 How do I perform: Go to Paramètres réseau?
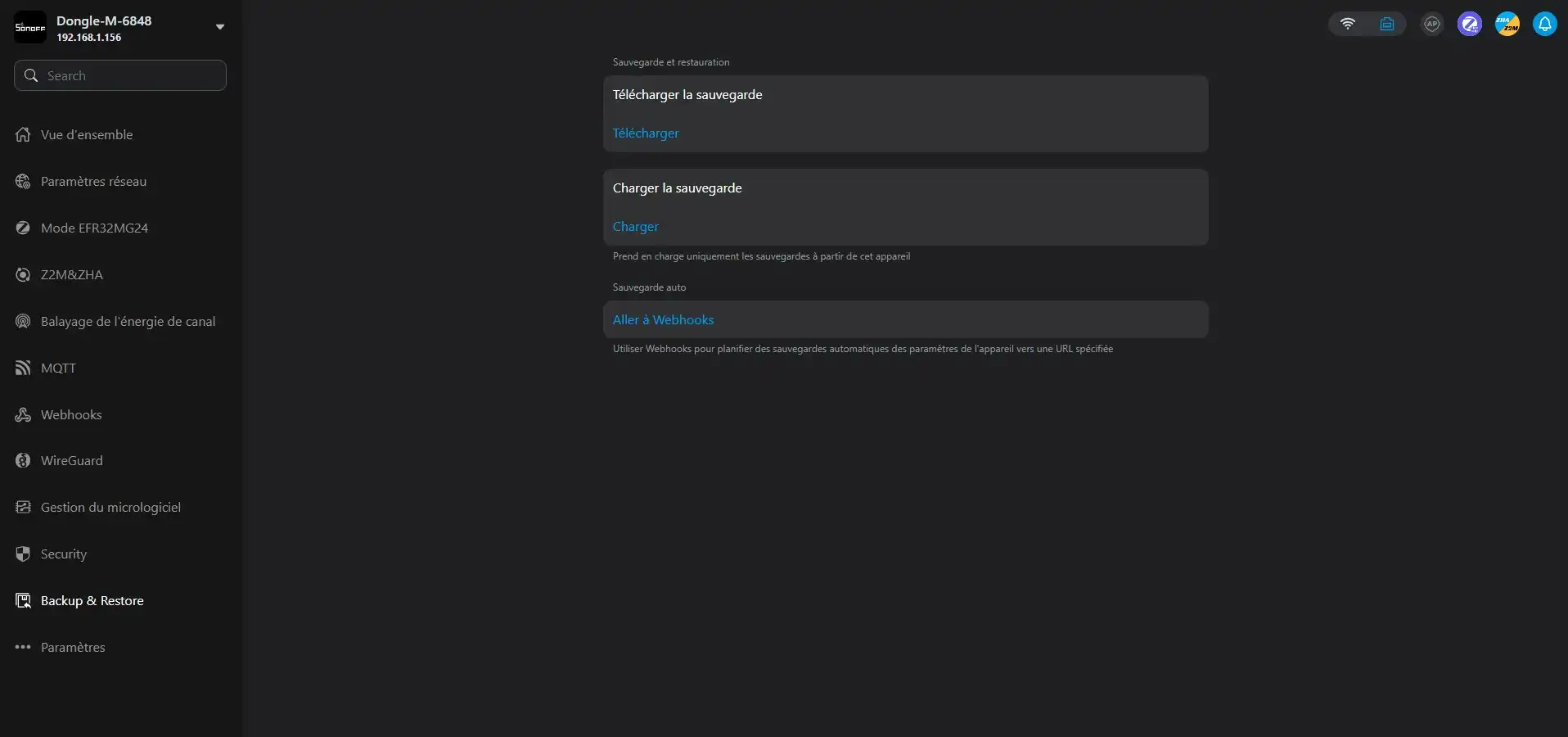point(93,182)
